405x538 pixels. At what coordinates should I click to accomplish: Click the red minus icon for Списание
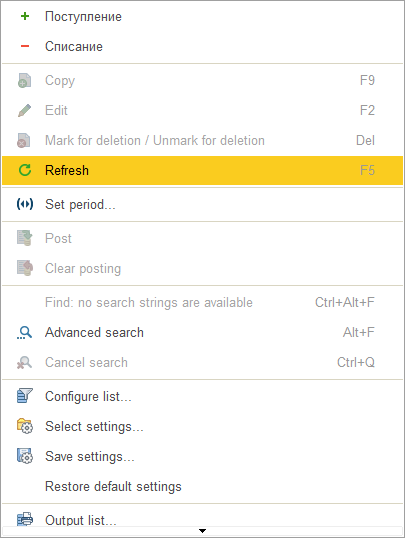[25, 46]
